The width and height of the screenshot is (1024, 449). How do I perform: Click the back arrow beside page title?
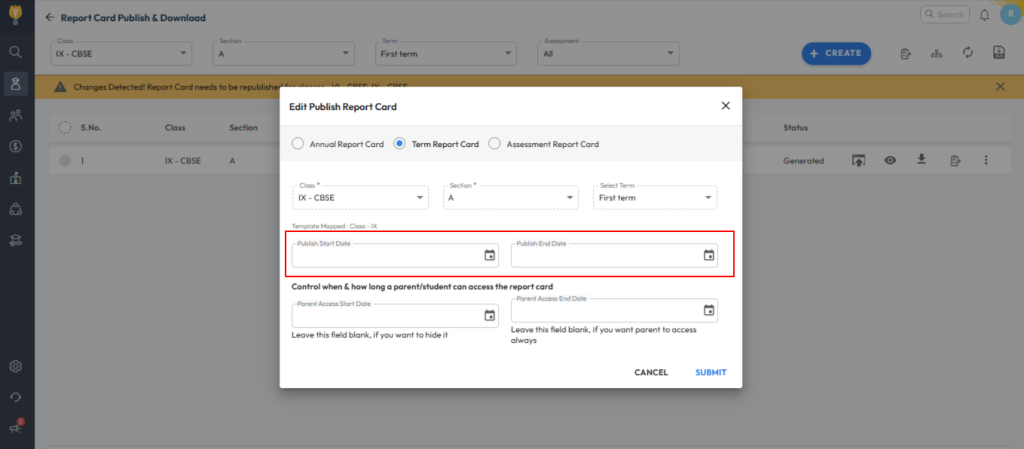click(50, 18)
